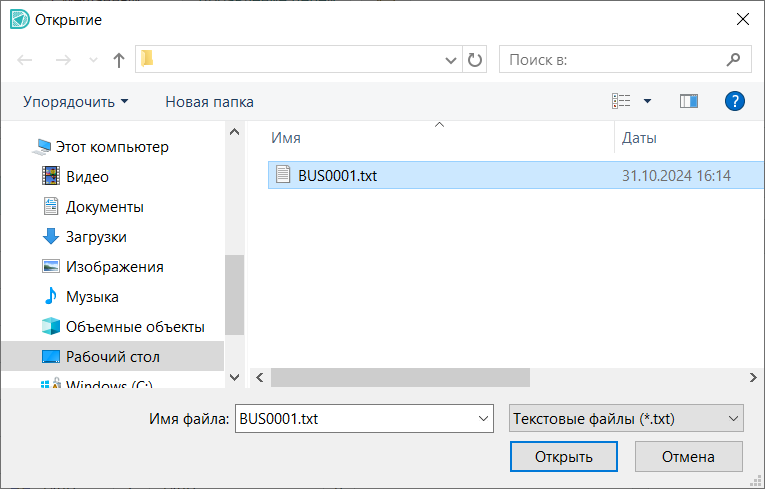Select the BUS0001.txt file
This screenshot has height=489, width=765.
point(337,175)
